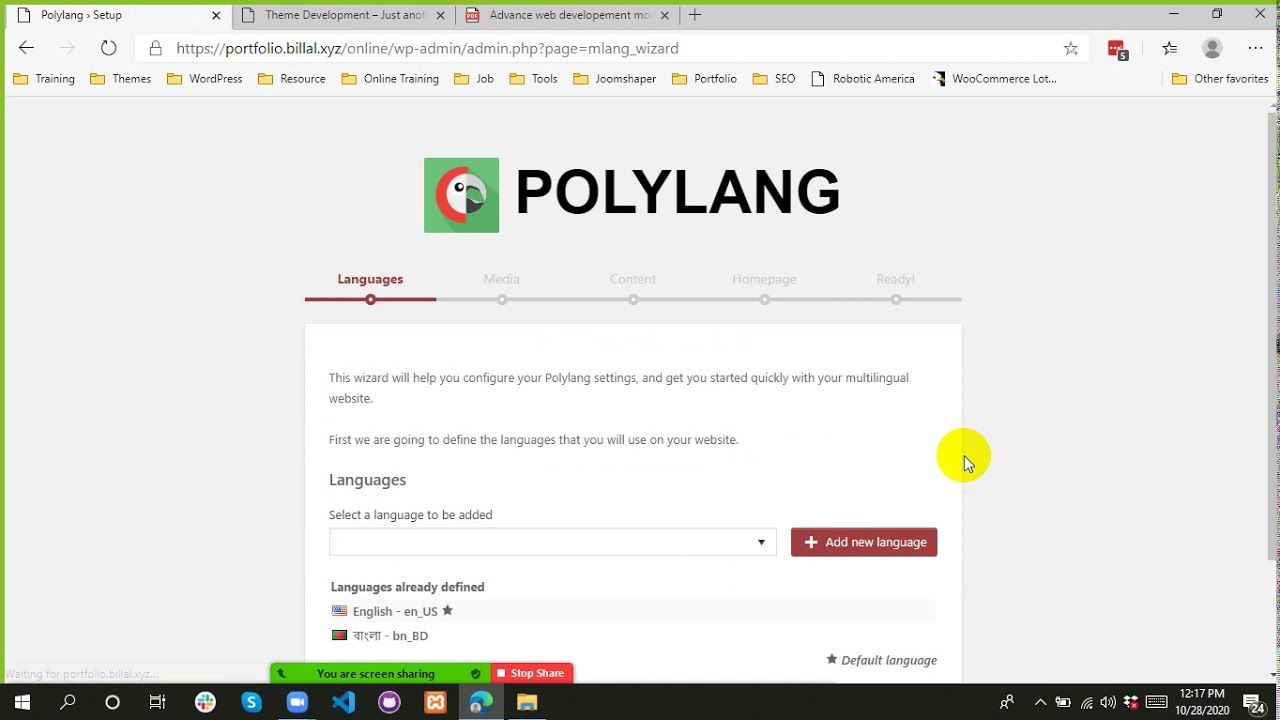Open the Other favorites folder

1219,79
